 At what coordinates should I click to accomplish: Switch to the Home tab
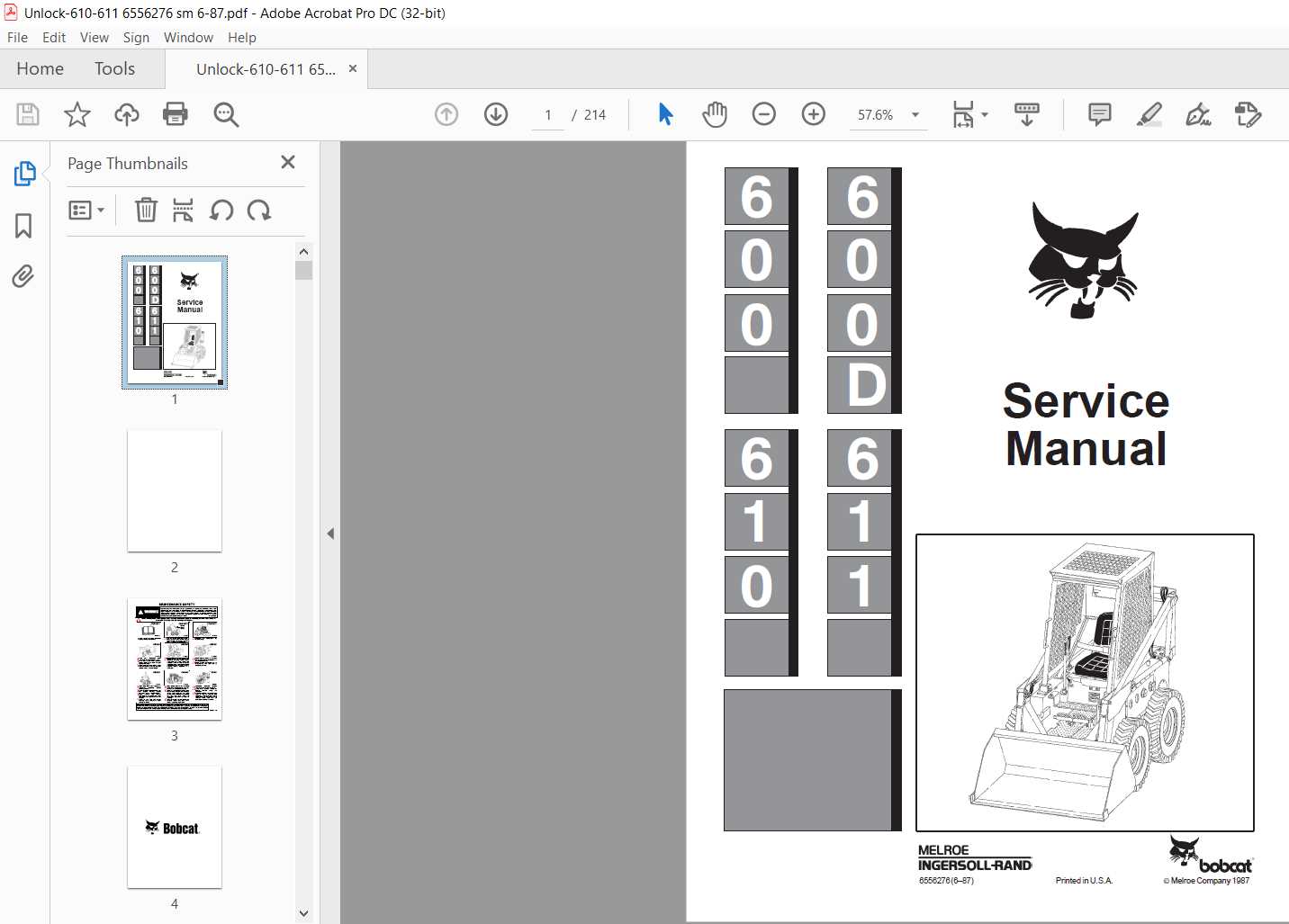click(40, 68)
